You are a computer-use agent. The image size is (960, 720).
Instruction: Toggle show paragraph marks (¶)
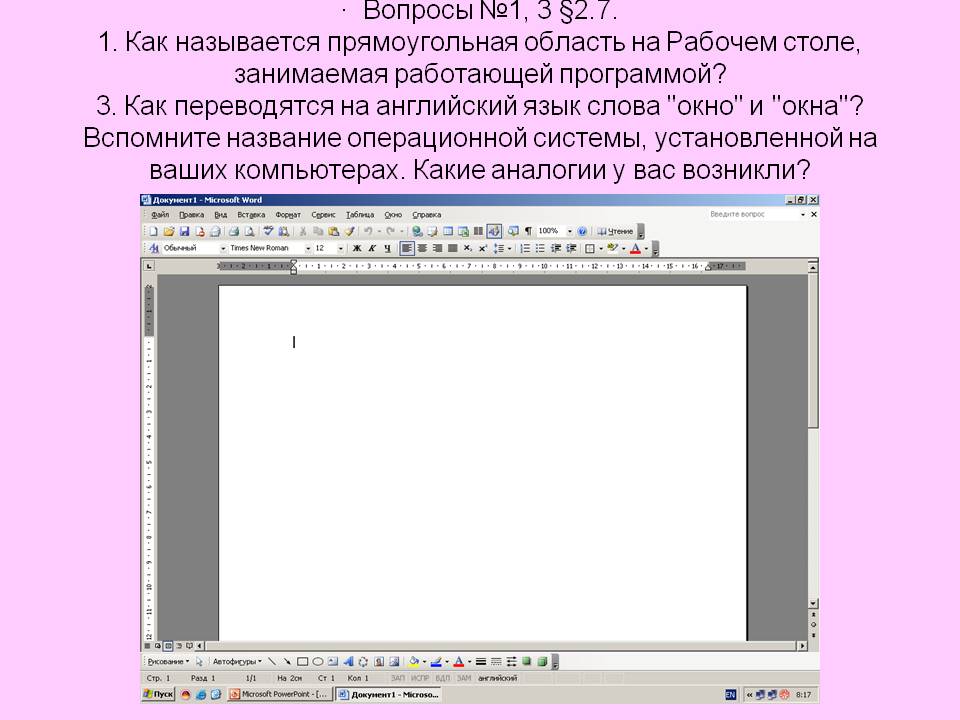(528, 231)
